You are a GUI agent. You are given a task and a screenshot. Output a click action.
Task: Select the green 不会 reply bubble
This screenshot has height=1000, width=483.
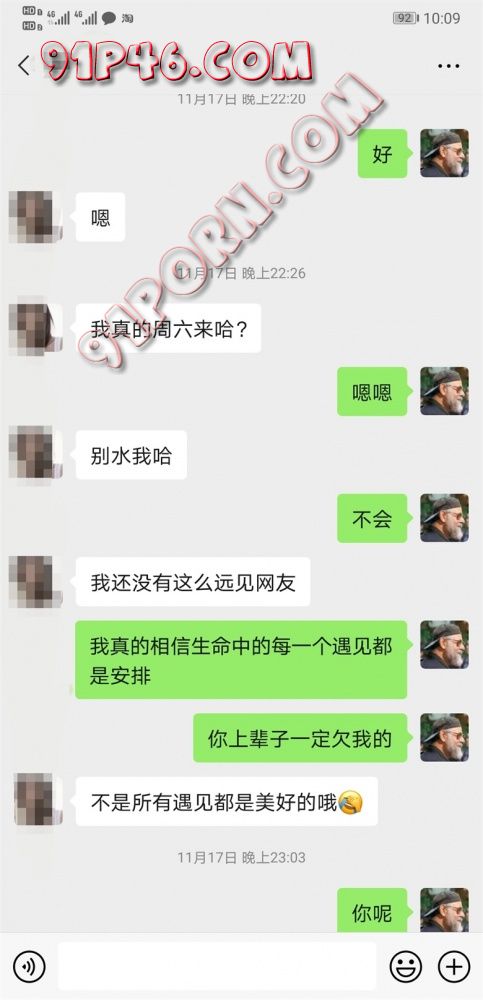(x=372, y=518)
